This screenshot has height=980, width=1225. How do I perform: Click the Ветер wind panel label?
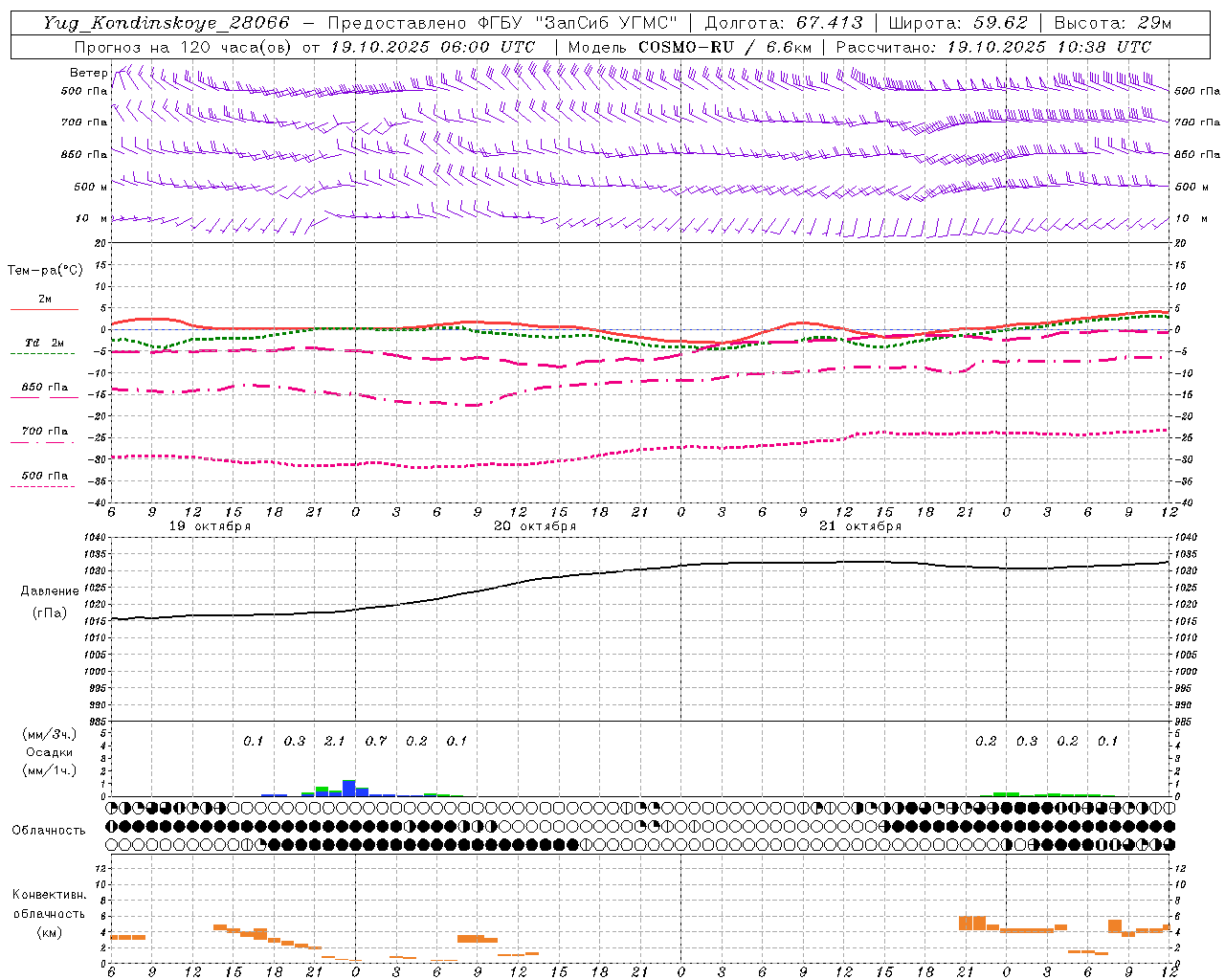88,73
